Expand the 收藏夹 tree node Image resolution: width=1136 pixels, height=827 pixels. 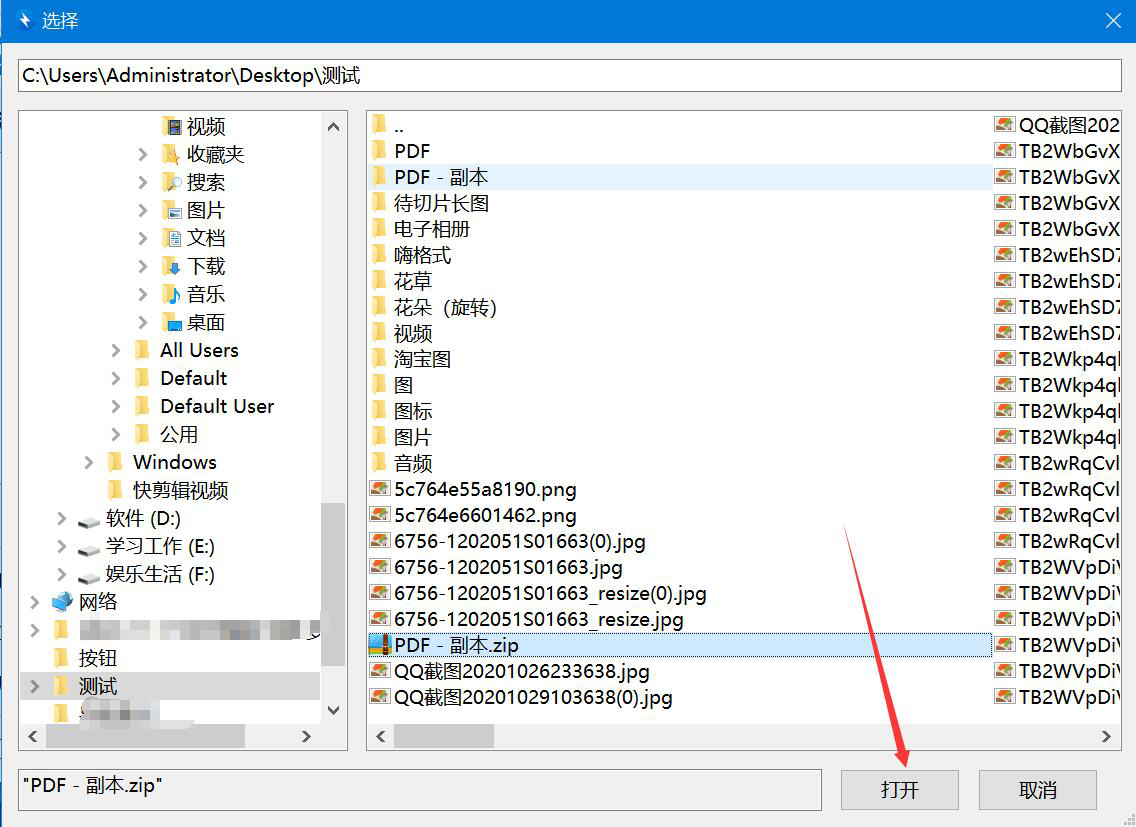click(143, 154)
